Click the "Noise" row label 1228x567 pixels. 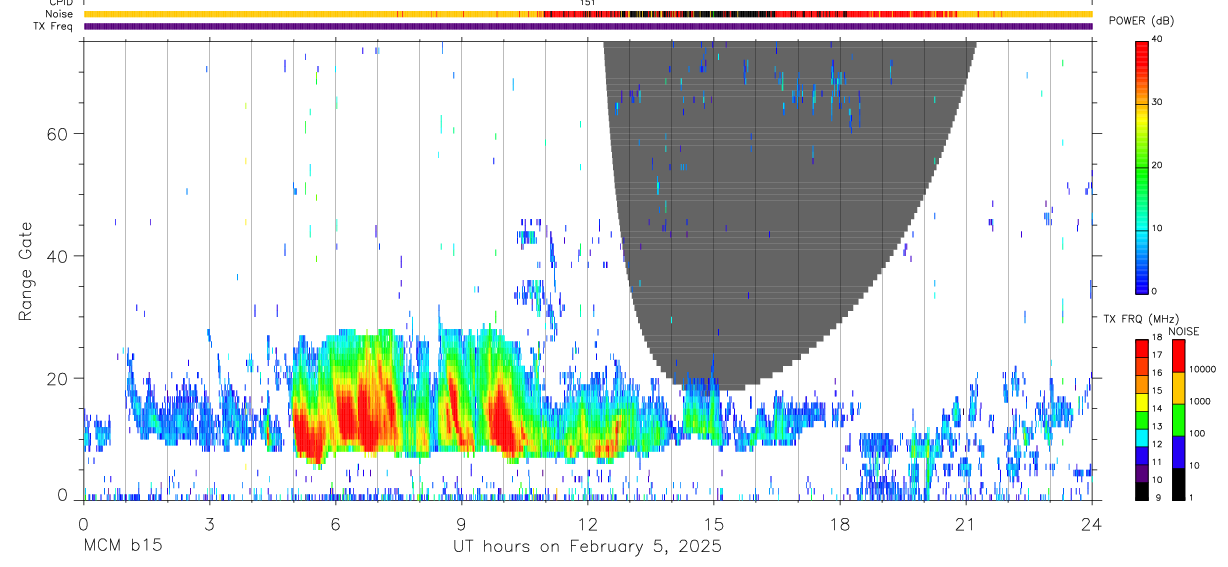[61, 14]
